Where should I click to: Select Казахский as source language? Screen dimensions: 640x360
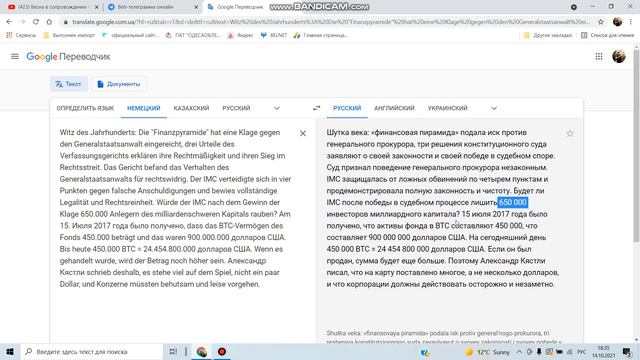pos(191,108)
